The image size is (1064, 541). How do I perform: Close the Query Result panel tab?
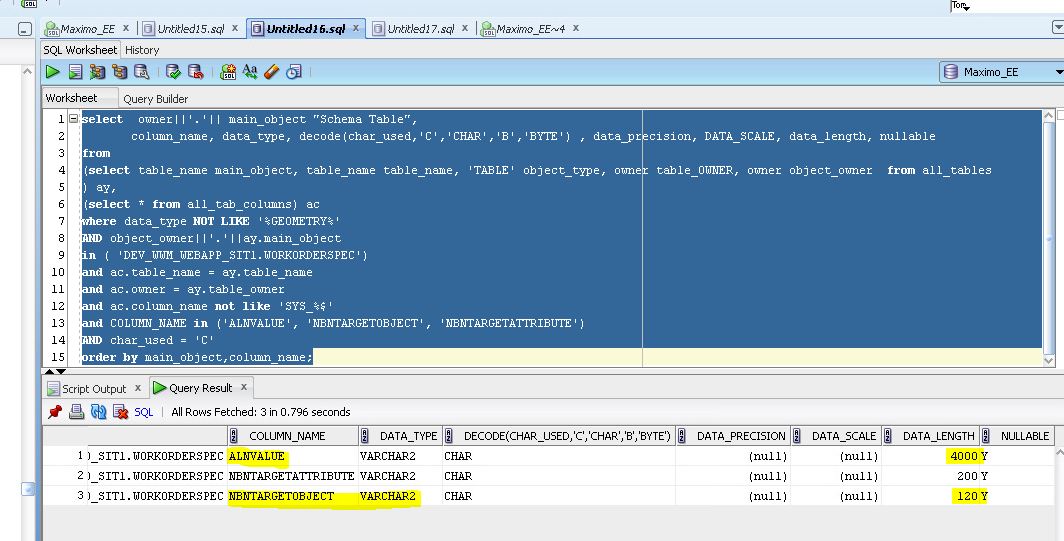[x=244, y=387]
